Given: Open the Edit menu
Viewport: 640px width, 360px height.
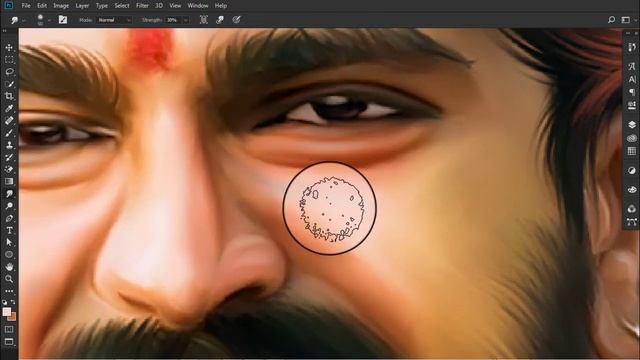Looking at the screenshot, I should click(42, 6).
